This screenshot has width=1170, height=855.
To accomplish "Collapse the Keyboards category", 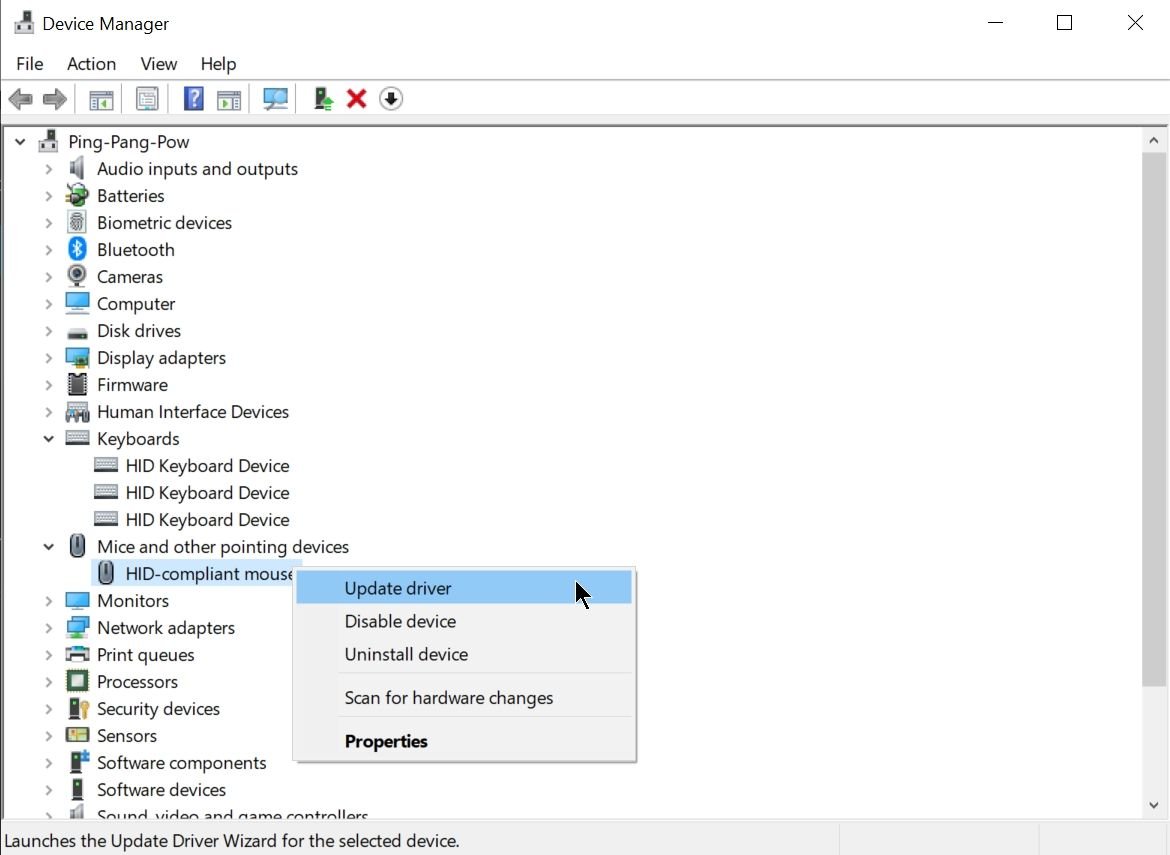I will click(x=48, y=439).
